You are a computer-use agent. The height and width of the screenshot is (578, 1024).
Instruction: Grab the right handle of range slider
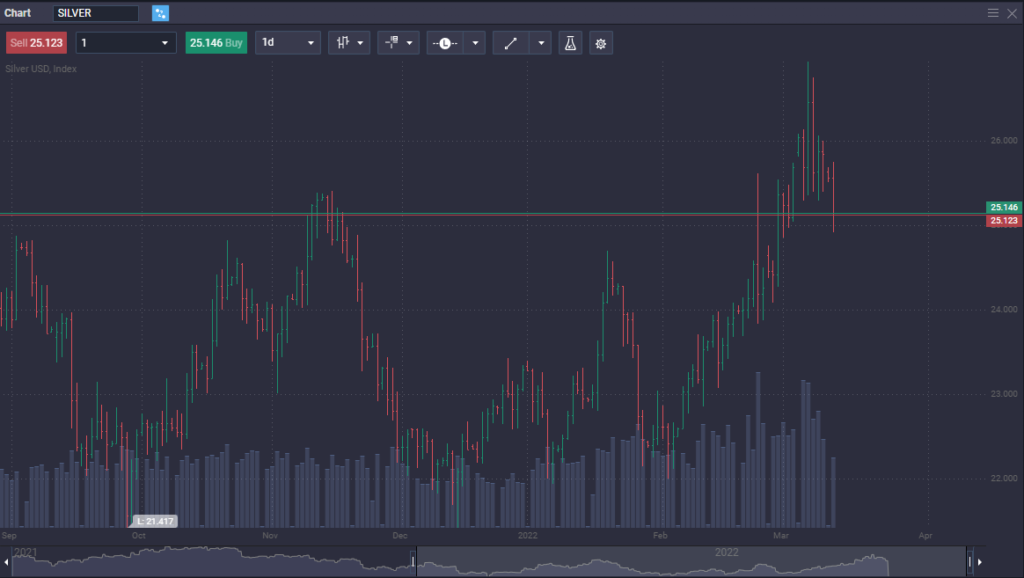[x=968, y=561]
